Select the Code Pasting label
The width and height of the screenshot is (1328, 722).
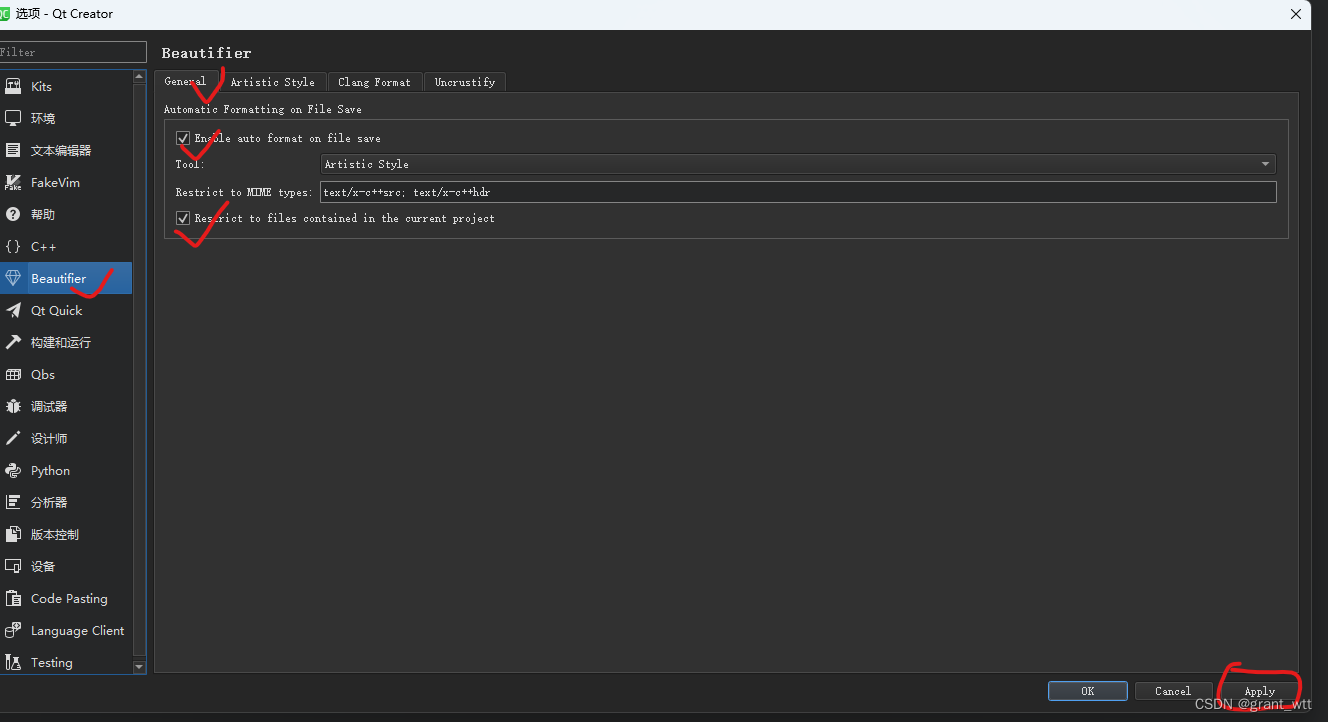point(69,599)
